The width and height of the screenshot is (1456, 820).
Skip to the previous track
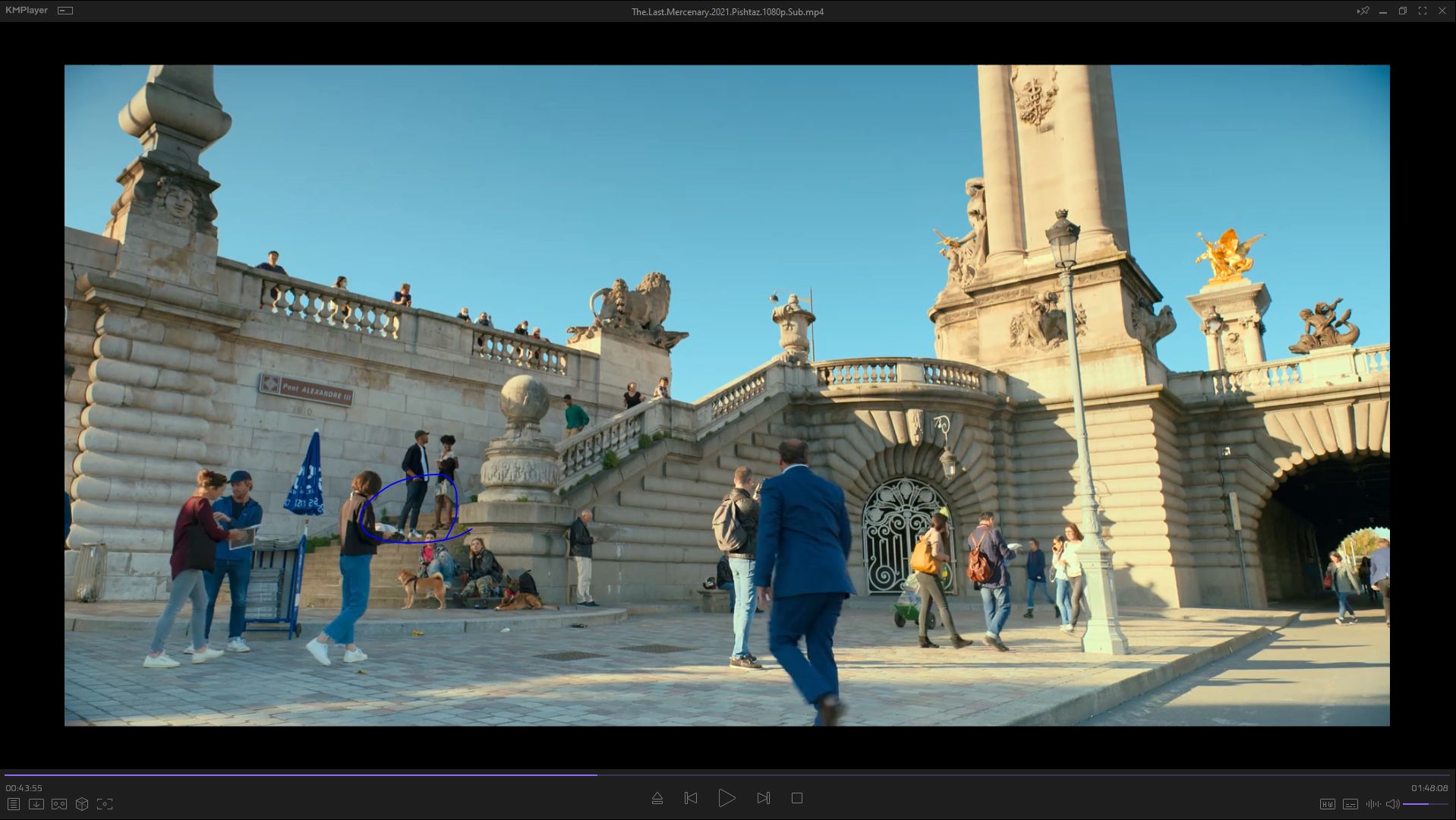point(691,798)
